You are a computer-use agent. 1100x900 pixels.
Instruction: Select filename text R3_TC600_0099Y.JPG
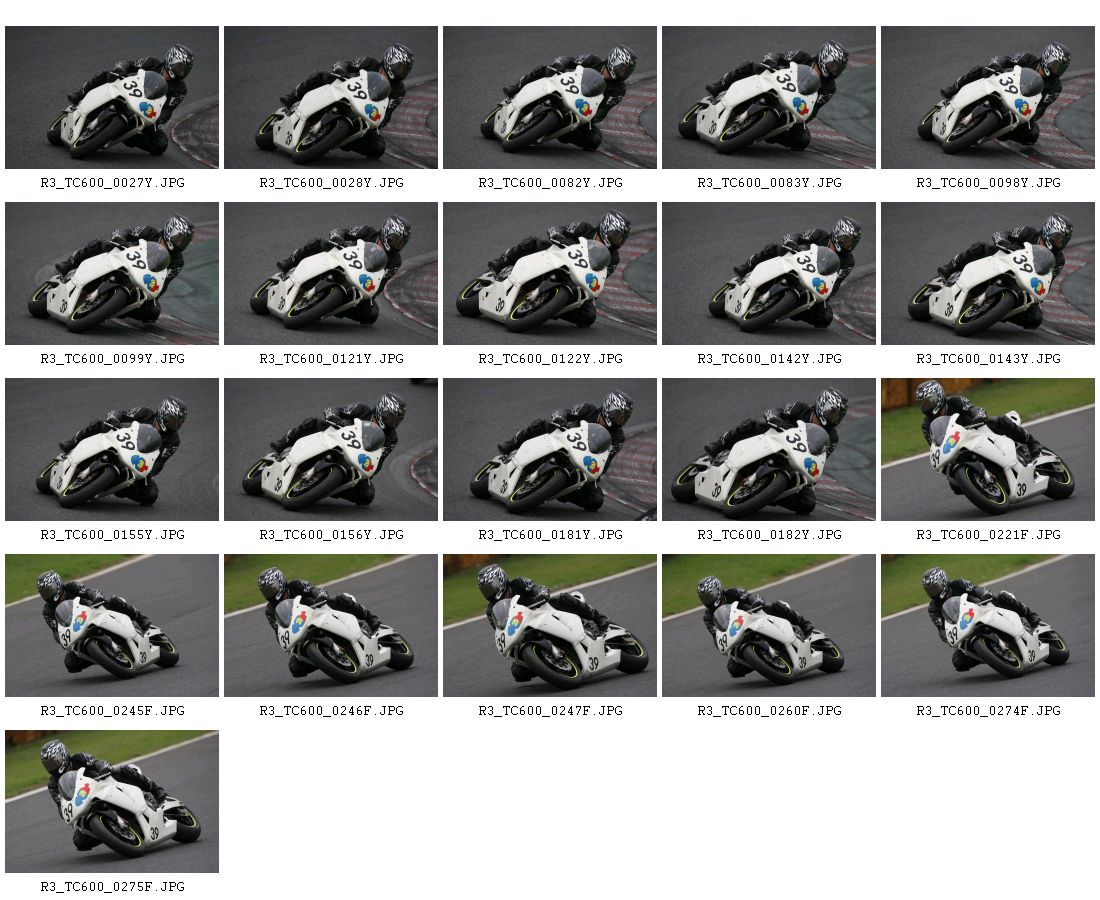[112, 359]
